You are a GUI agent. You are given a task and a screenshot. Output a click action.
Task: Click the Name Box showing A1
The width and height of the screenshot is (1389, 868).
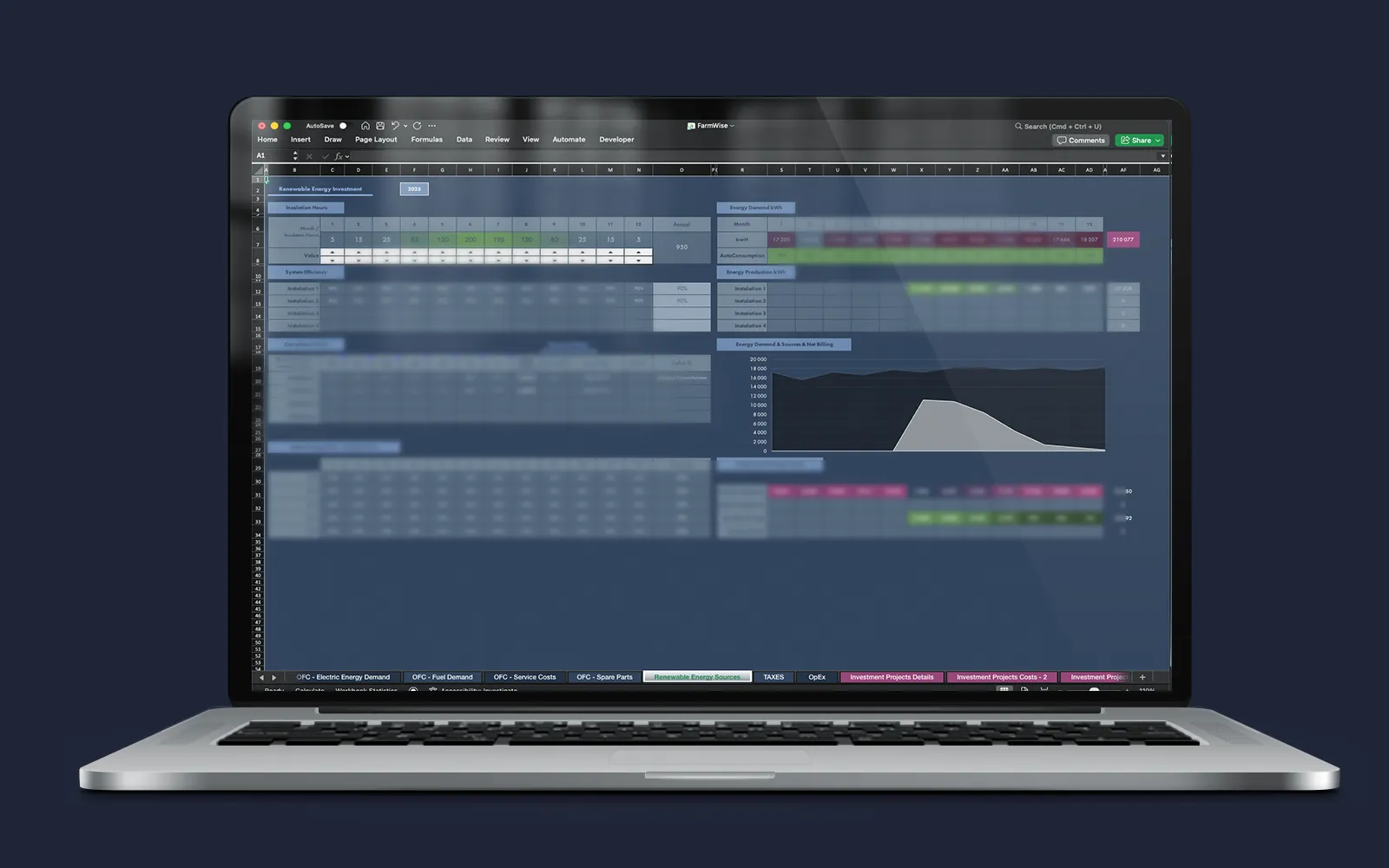pyautogui.click(x=272, y=155)
